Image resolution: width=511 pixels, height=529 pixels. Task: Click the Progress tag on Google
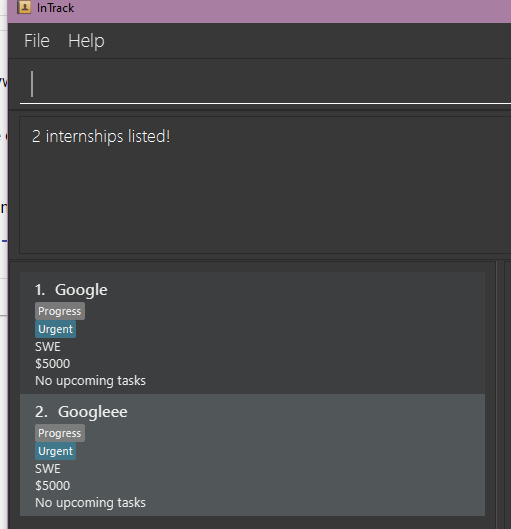click(60, 311)
